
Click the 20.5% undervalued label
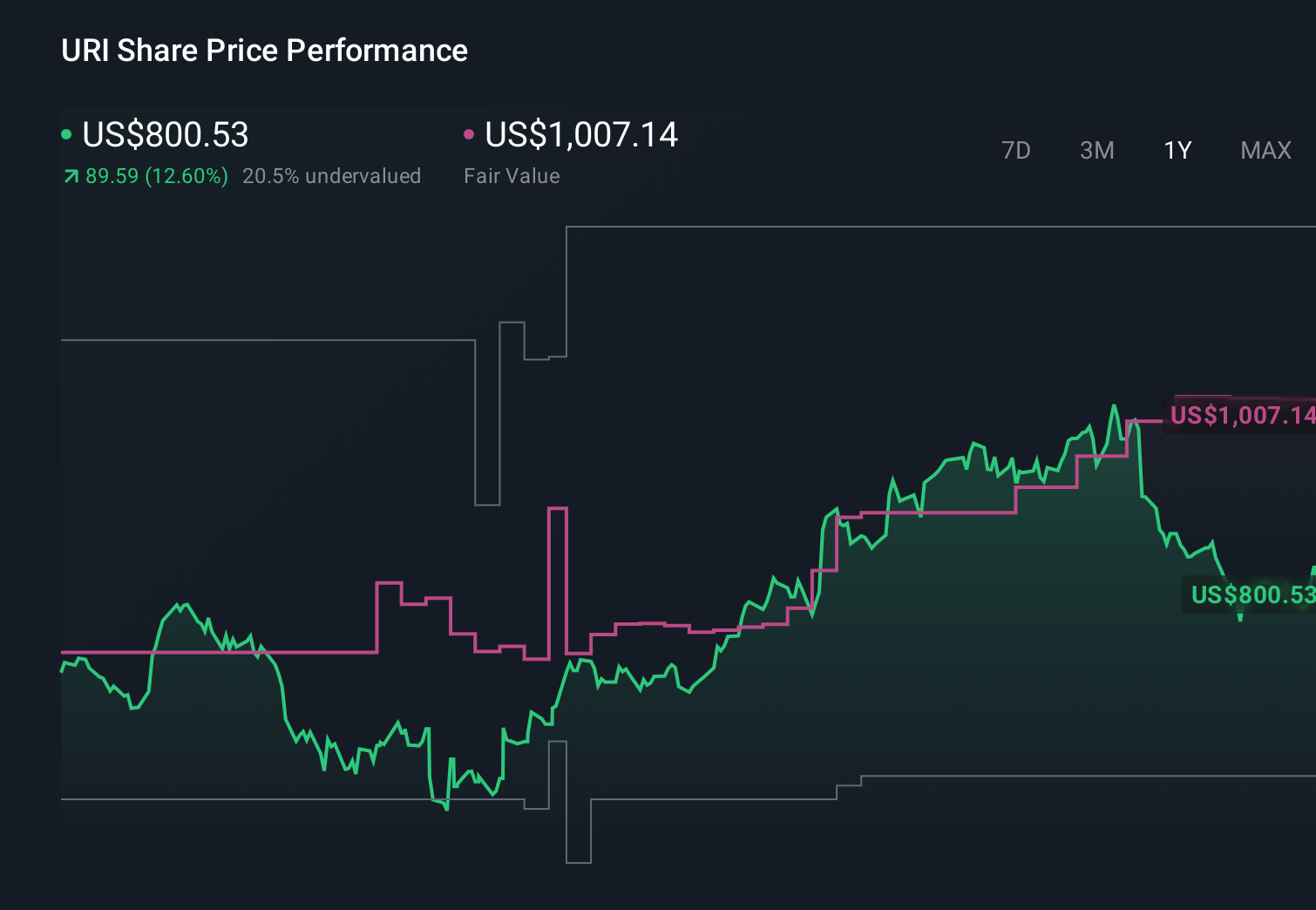[x=333, y=175]
